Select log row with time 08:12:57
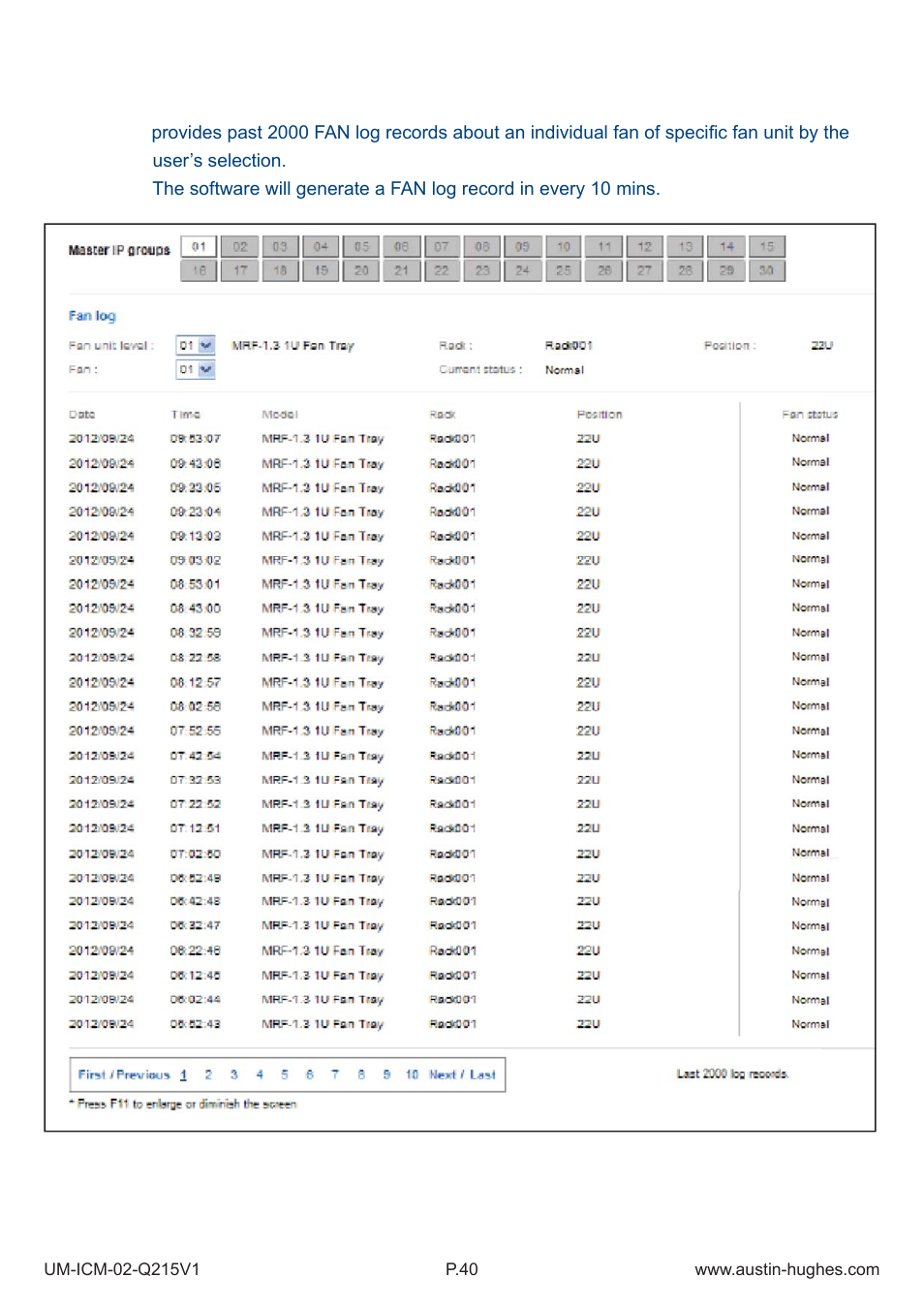 coord(452,682)
